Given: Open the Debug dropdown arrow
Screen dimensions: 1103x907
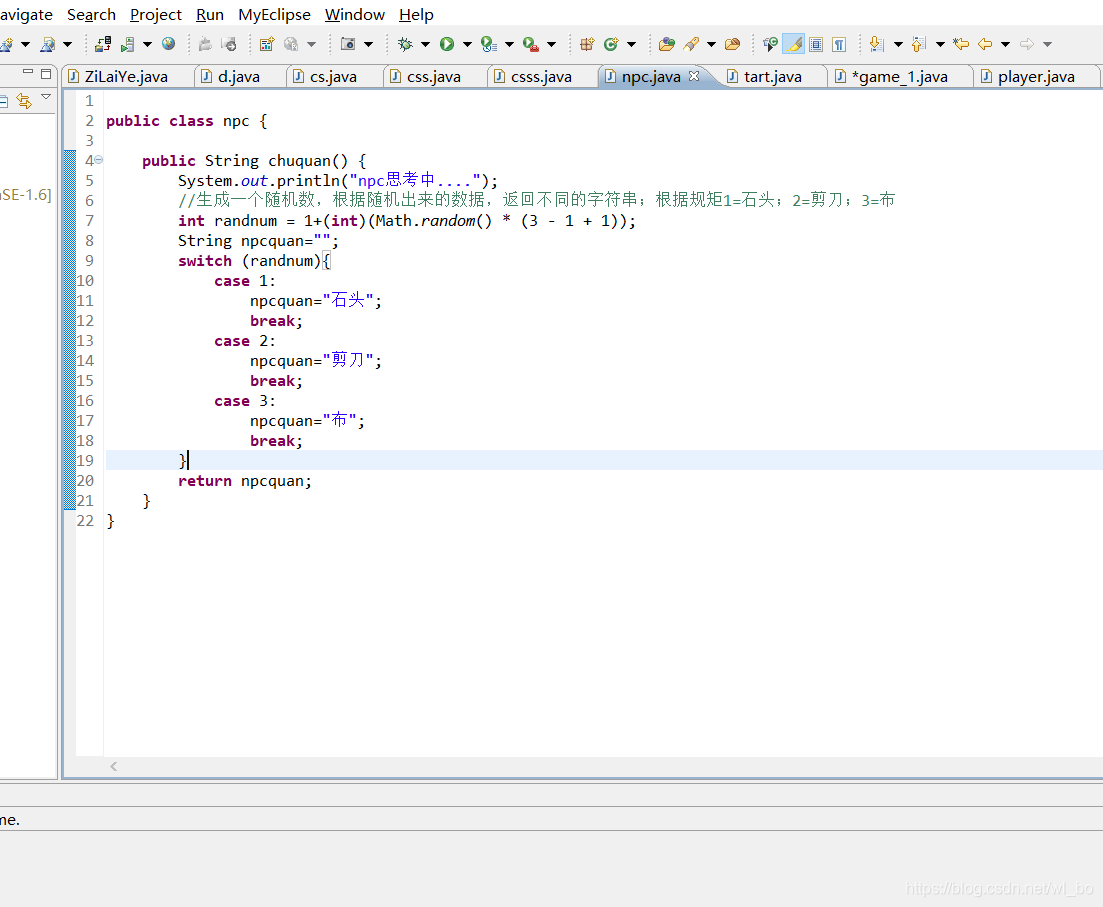Looking at the screenshot, I should (425, 44).
